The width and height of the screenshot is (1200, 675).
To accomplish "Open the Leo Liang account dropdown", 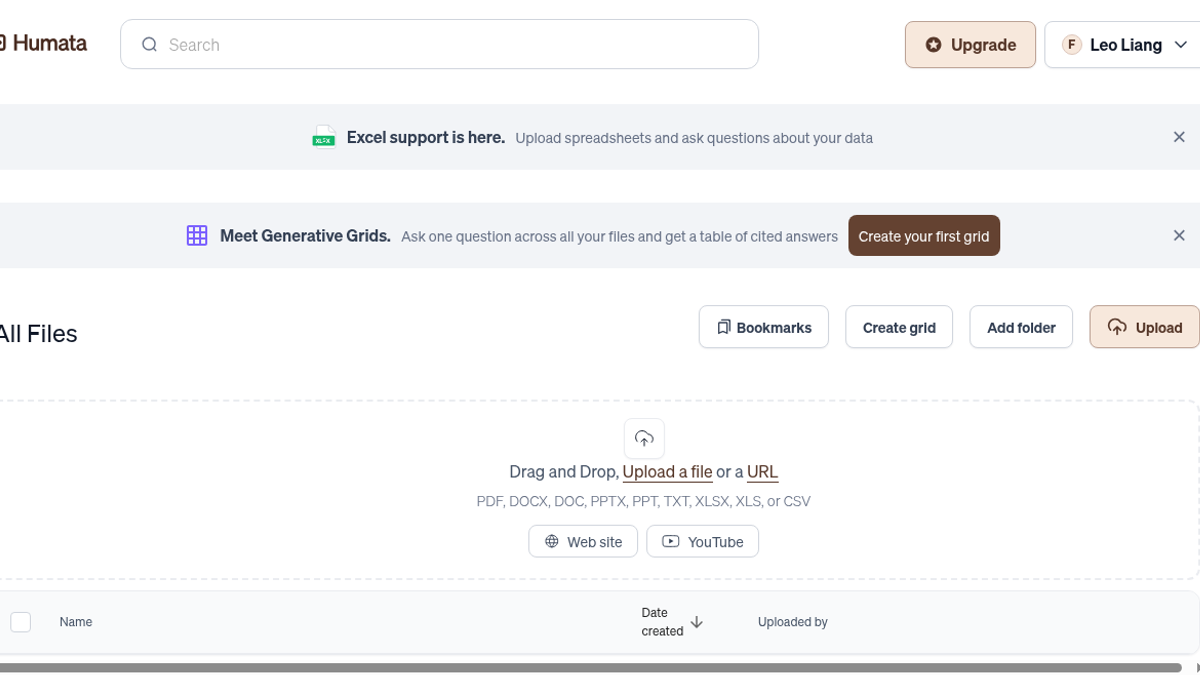I will click(x=1122, y=45).
